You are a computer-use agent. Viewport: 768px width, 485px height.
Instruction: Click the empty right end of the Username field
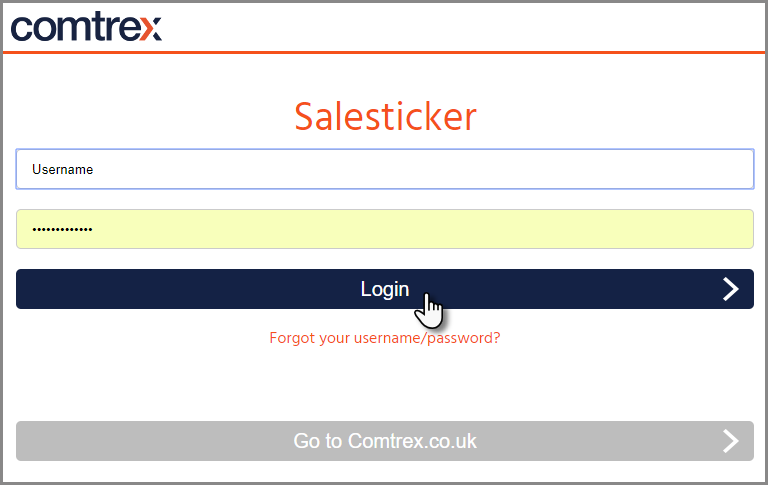click(686, 169)
